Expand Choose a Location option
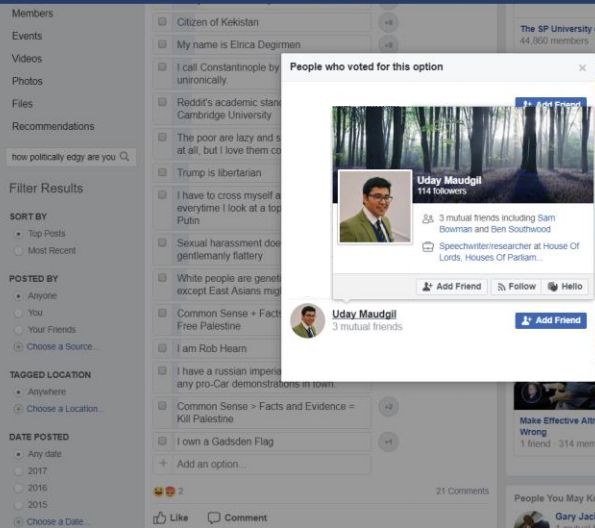 [x=62, y=409]
